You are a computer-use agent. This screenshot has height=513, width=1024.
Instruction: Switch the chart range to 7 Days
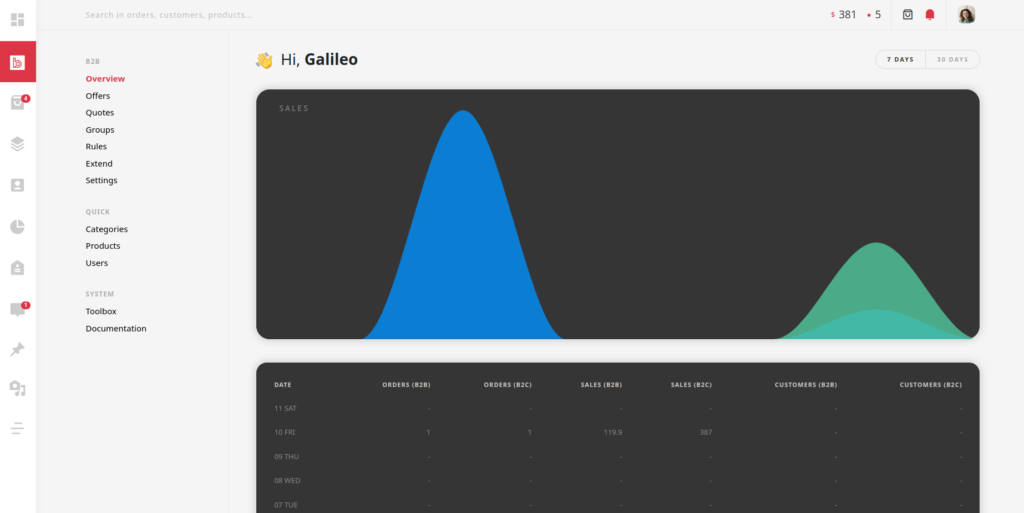900,59
